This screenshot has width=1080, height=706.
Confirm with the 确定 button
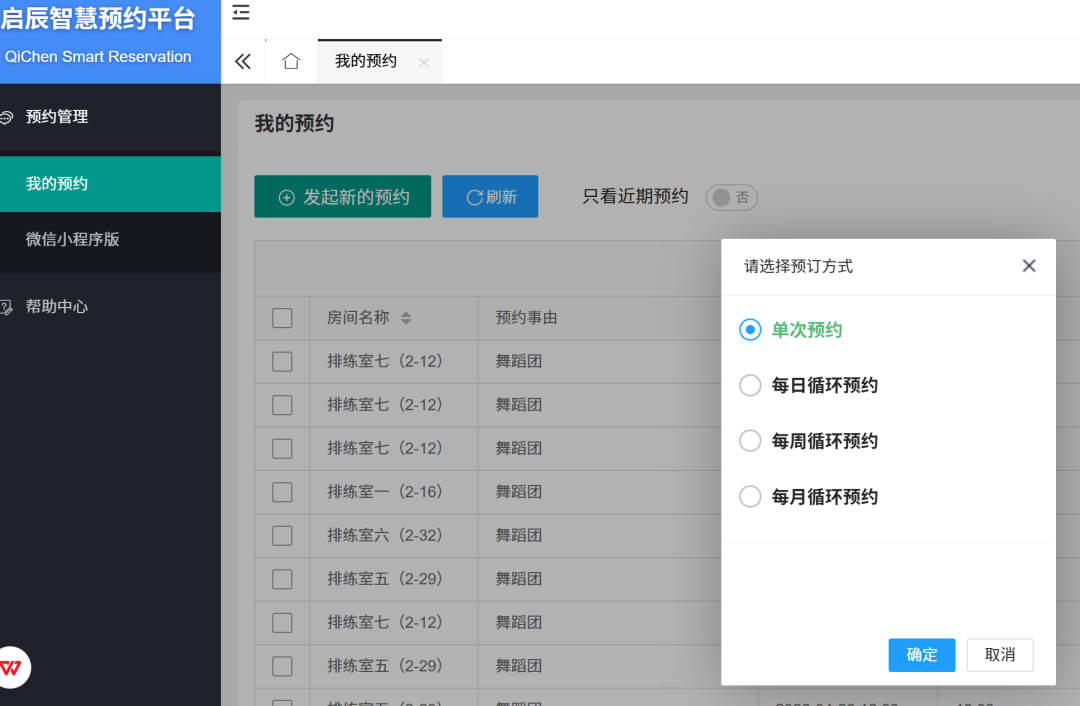click(x=922, y=654)
